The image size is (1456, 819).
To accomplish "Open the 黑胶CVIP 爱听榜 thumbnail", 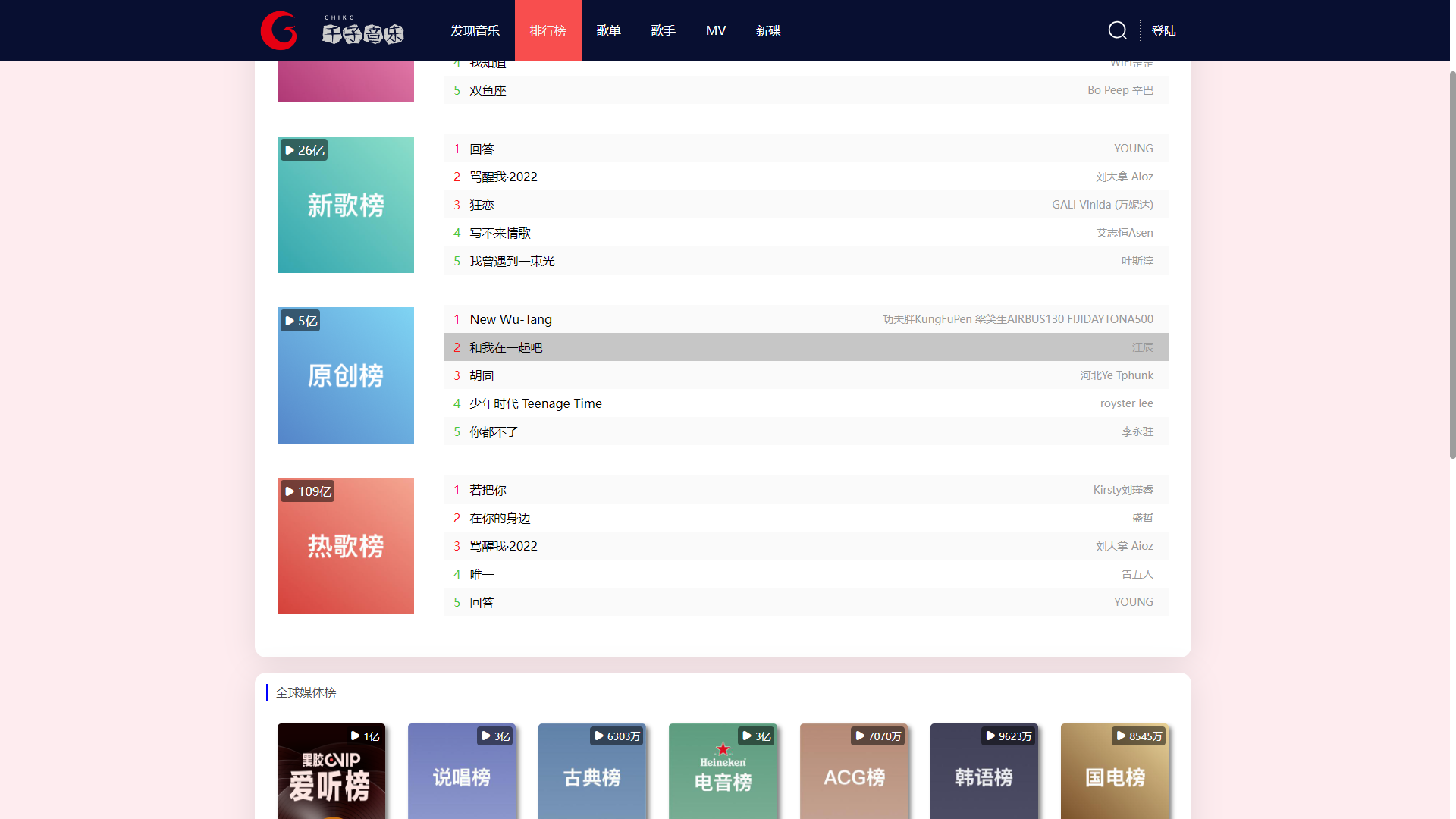I will pyautogui.click(x=331, y=773).
